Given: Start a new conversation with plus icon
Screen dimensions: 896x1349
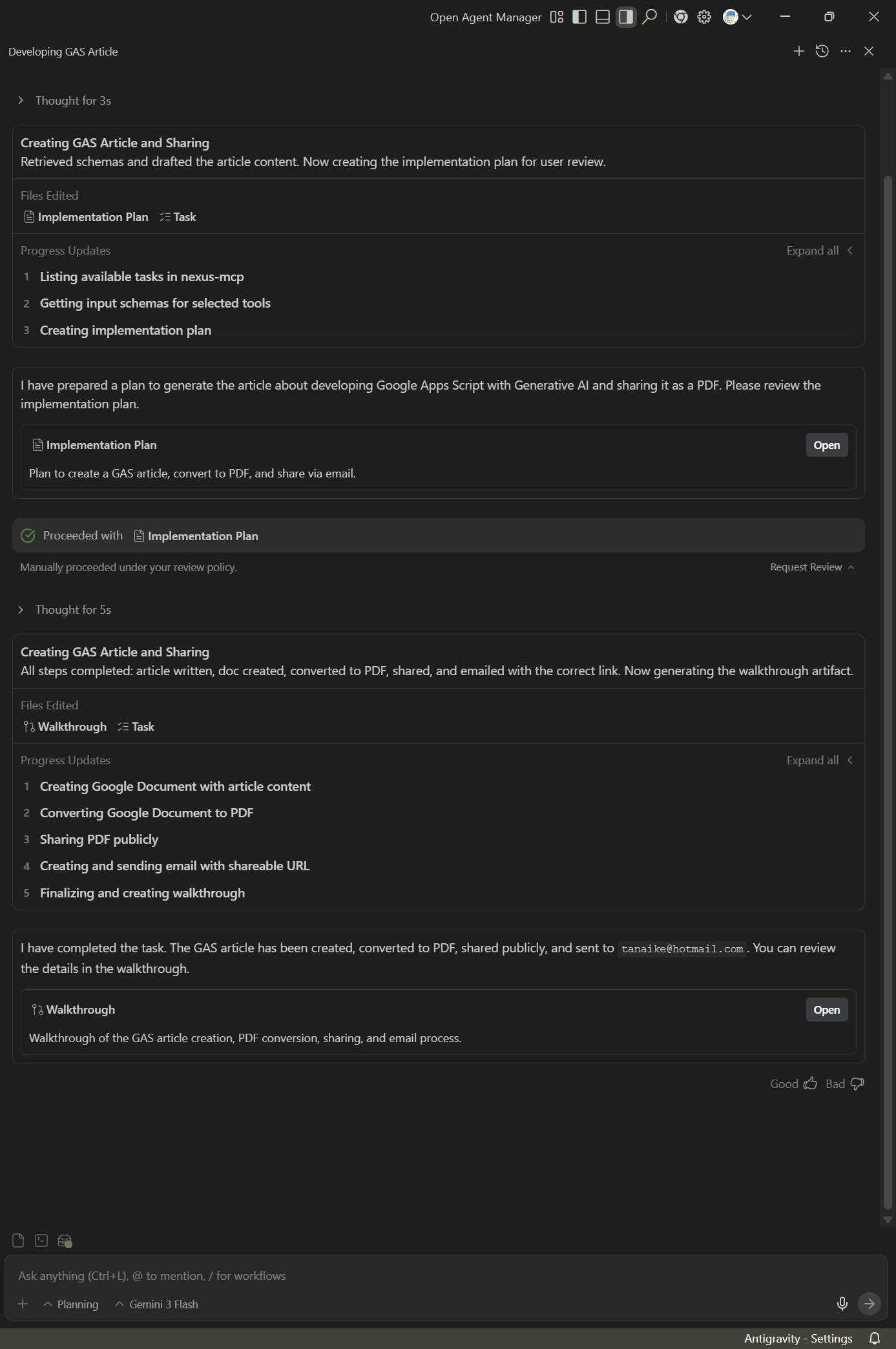Looking at the screenshot, I should [x=799, y=51].
